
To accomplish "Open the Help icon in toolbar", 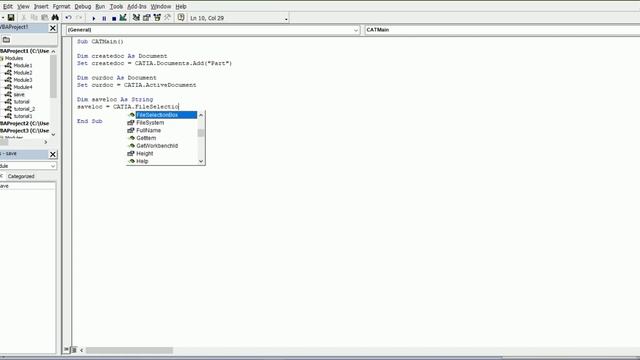I will coord(181,18).
